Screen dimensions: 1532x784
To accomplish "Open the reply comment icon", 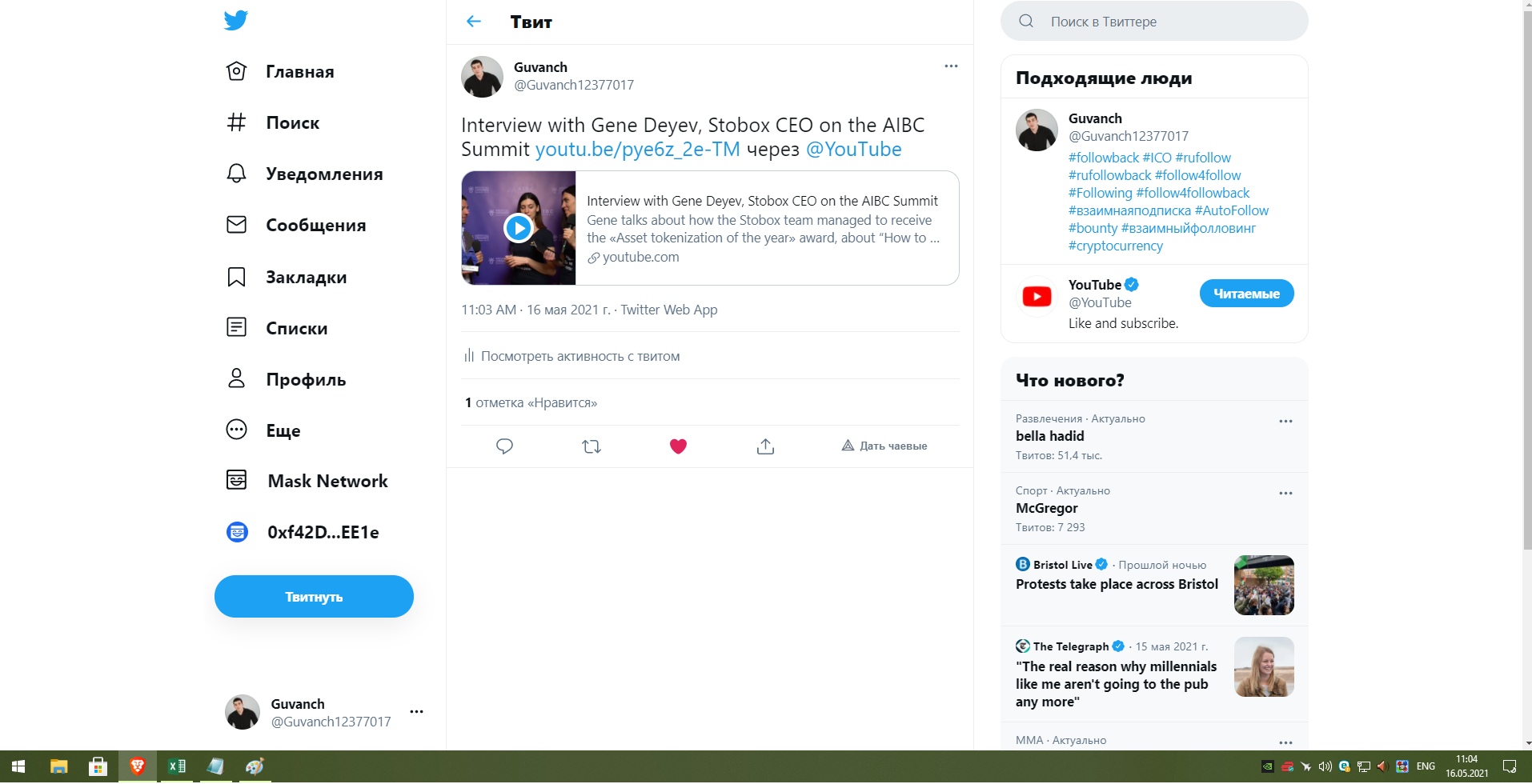I will tap(504, 446).
